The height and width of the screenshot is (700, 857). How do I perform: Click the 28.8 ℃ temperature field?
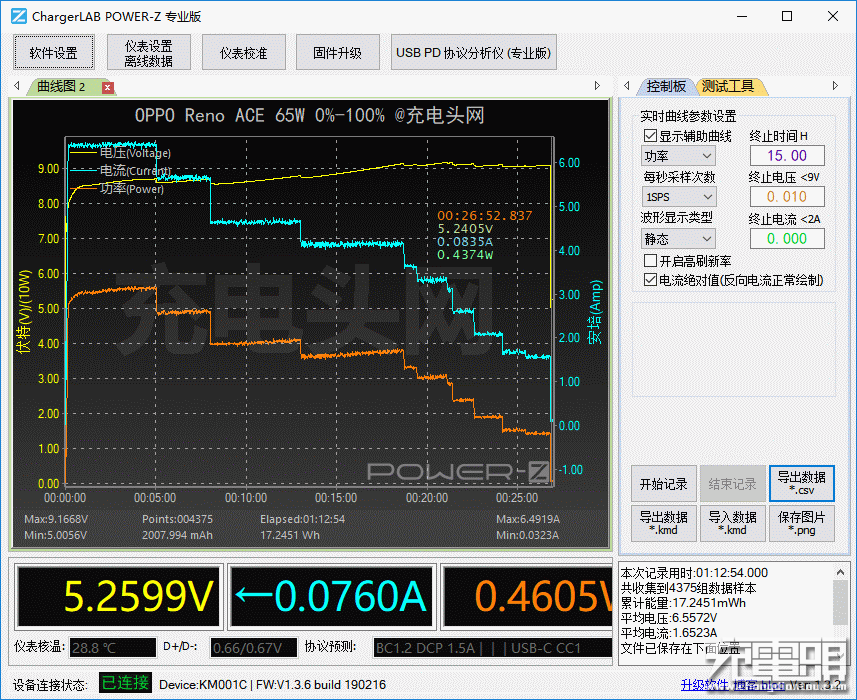(x=113, y=648)
